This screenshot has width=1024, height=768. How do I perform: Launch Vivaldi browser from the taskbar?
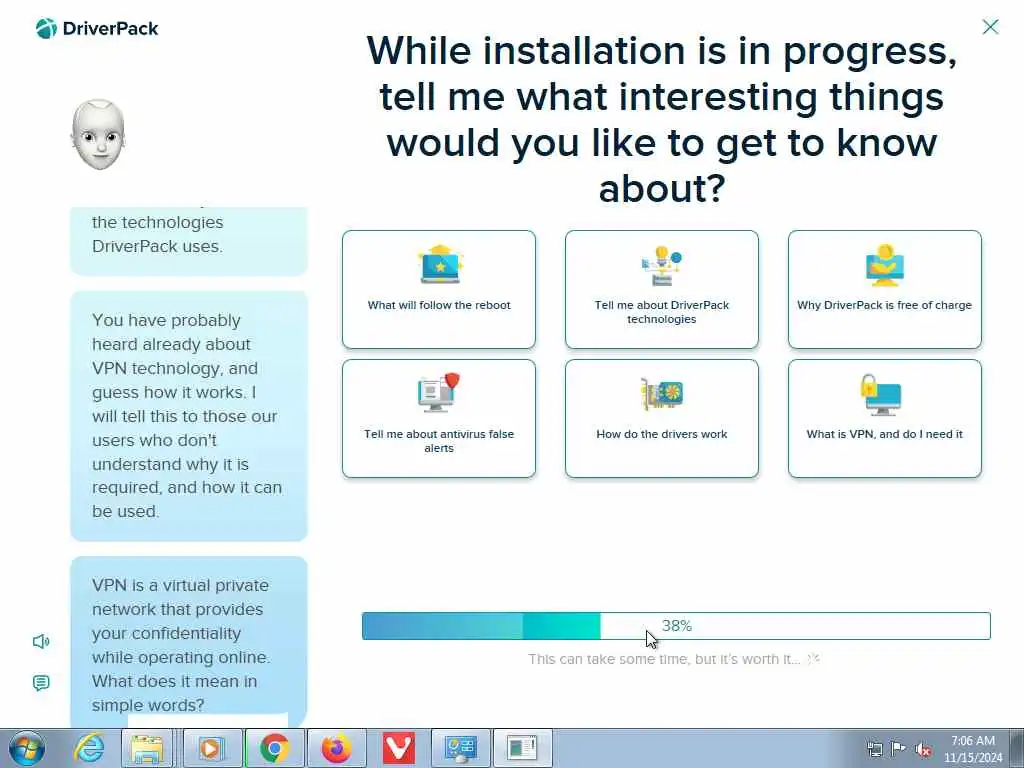[398, 748]
